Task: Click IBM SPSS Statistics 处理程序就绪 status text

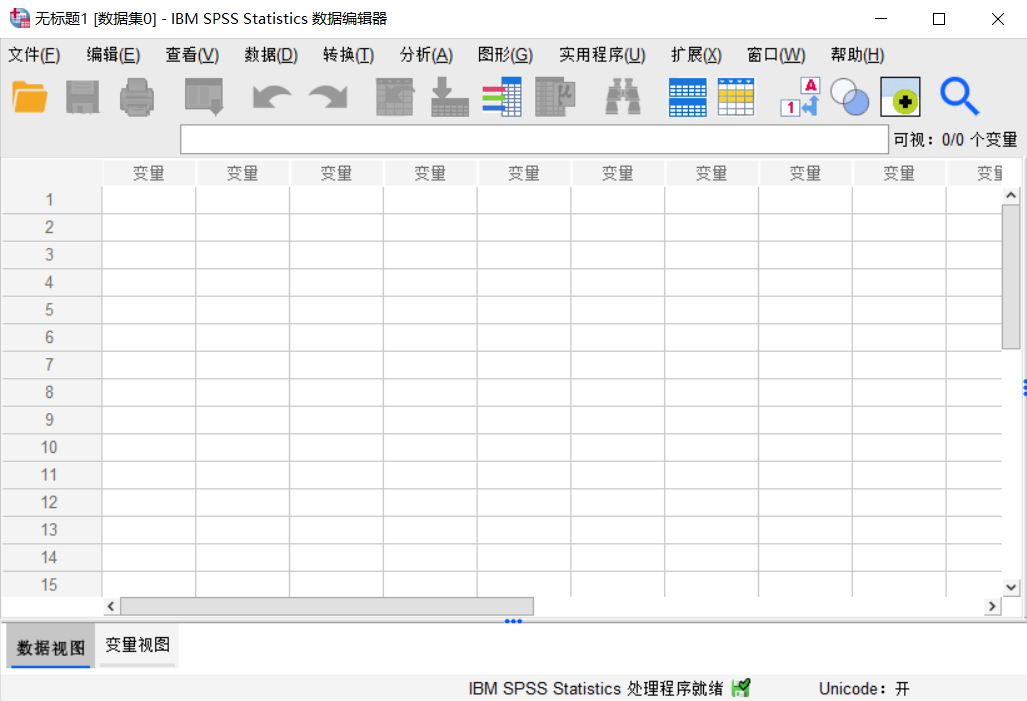Action: point(596,689)
